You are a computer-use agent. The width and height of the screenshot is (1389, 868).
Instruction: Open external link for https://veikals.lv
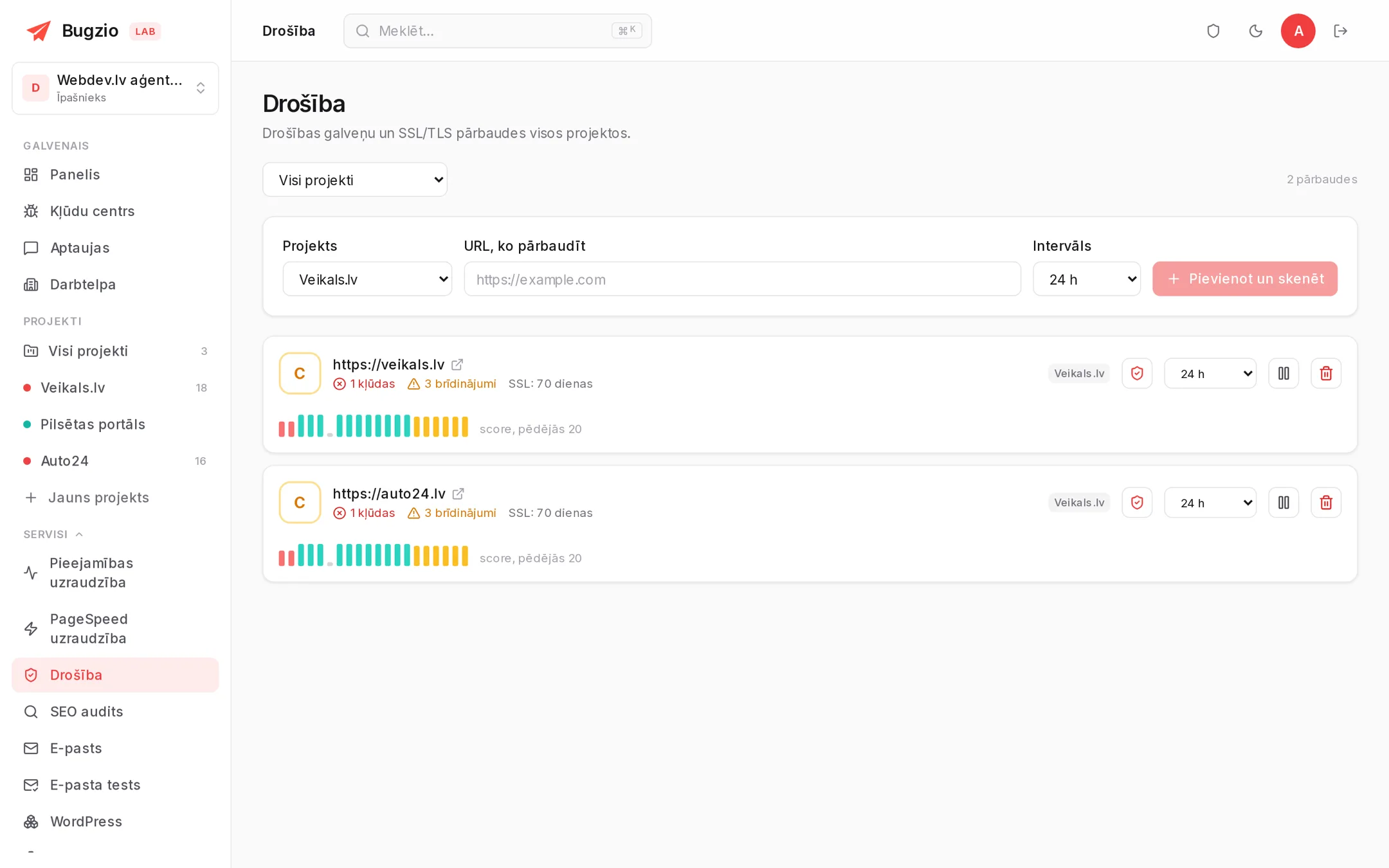[457, 365]
